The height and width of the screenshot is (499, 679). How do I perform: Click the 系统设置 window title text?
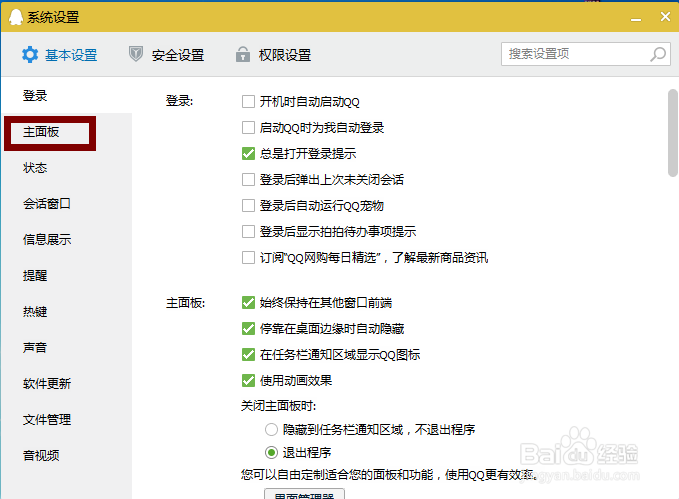(53, 17)
